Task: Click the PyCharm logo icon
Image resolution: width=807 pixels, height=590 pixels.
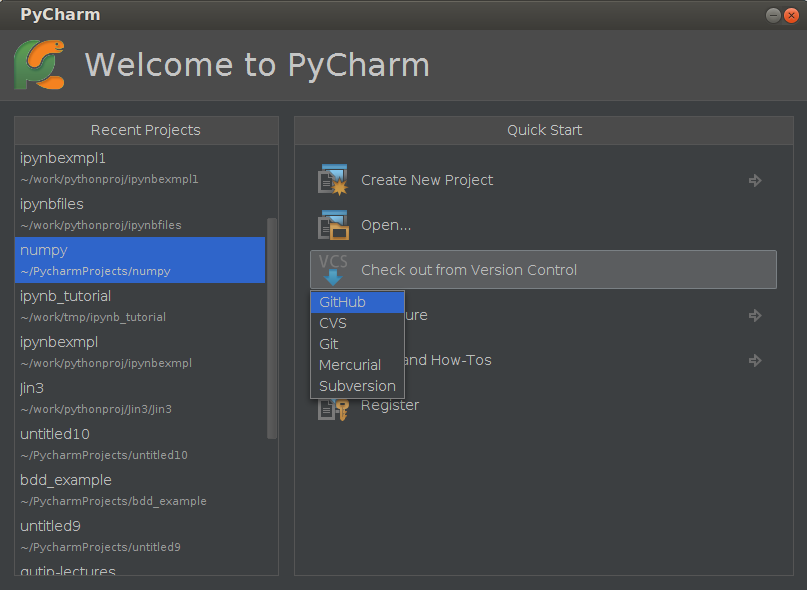Action: tap(39, 65)
